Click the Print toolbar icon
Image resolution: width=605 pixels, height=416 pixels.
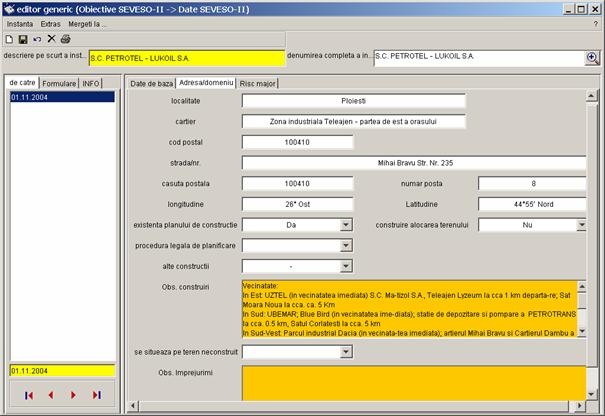coord(65,38)
